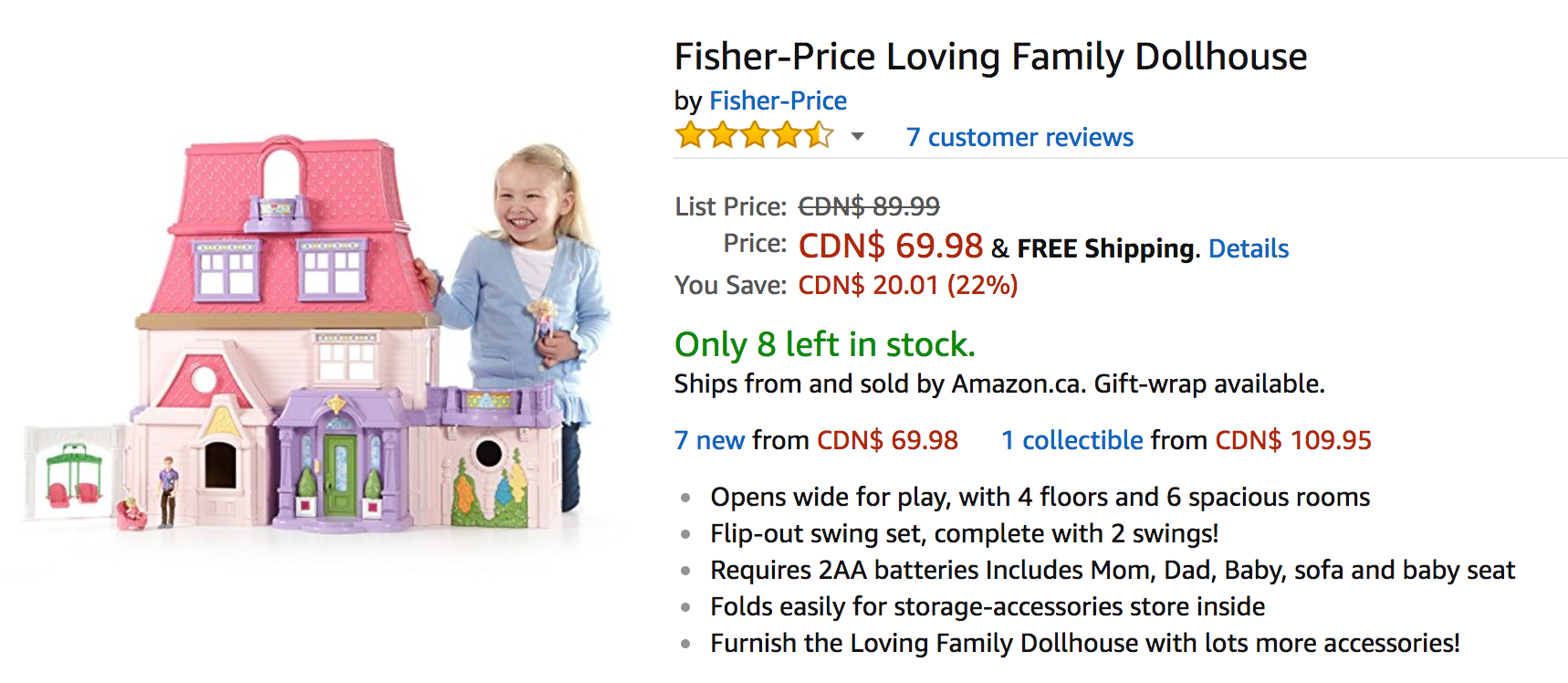1568x683 pixels.
Task: View 7 new offers link
Action: [x=709, y=440]
